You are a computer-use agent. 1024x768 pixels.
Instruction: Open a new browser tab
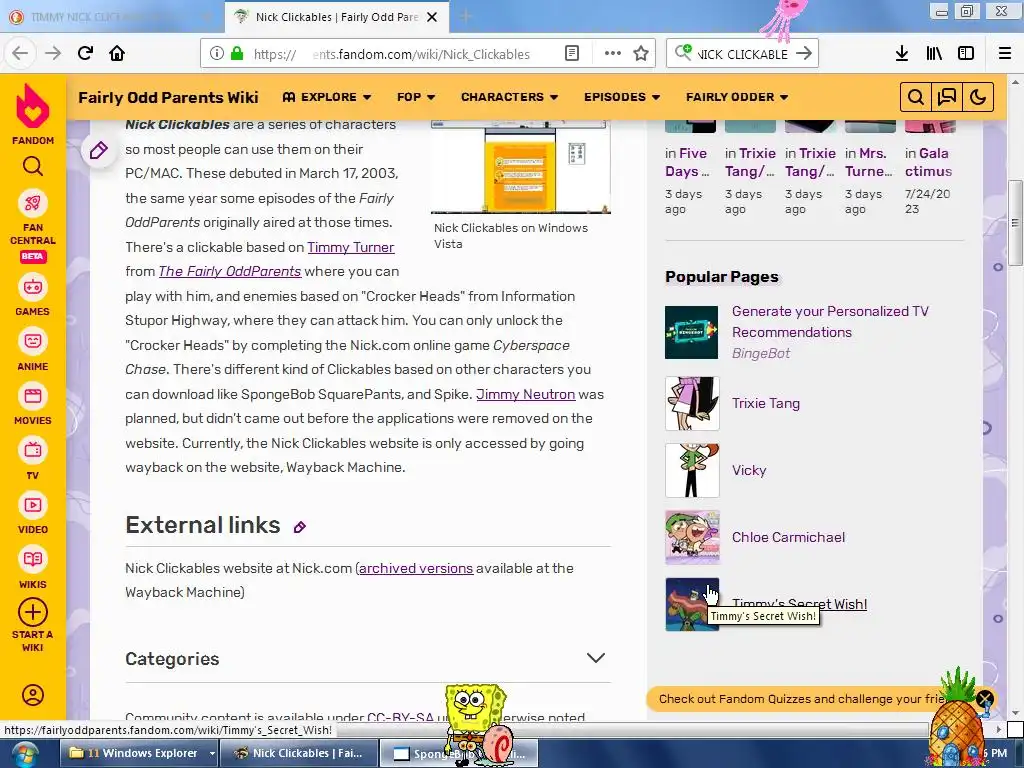click(465, 16)
